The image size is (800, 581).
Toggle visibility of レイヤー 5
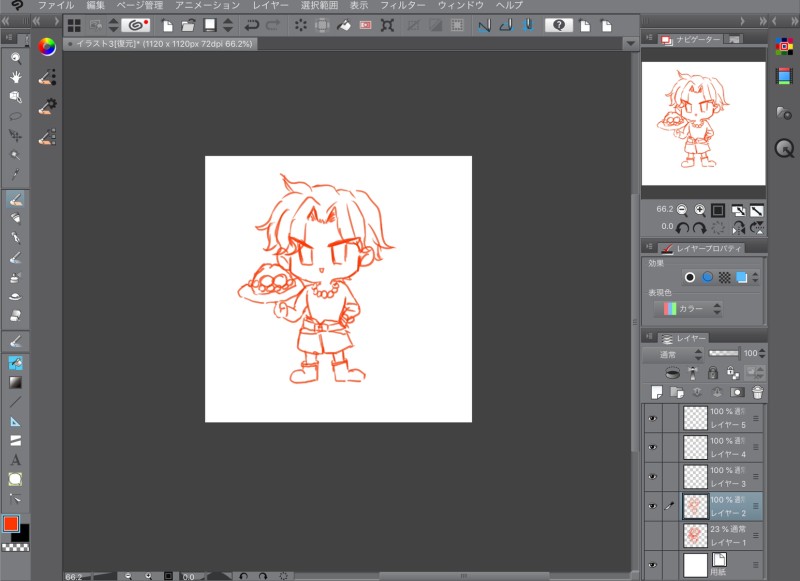653,418
